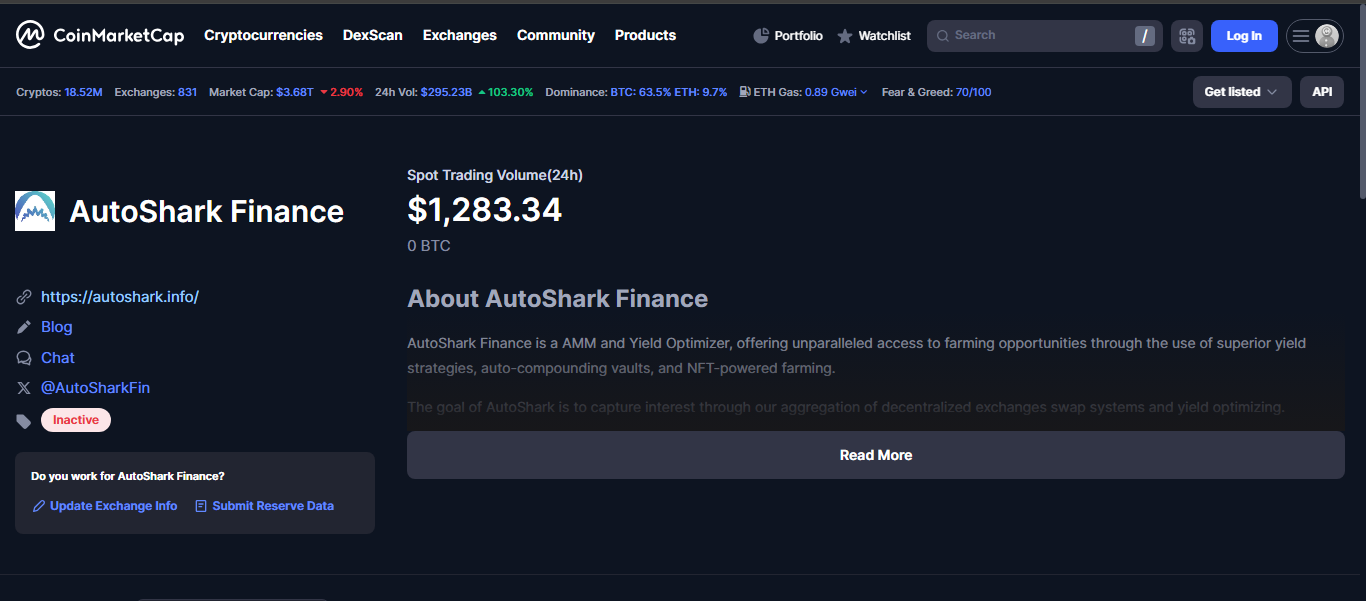Open the Exchanges menu
The image size is (1366, 601).
coord(459,35)
